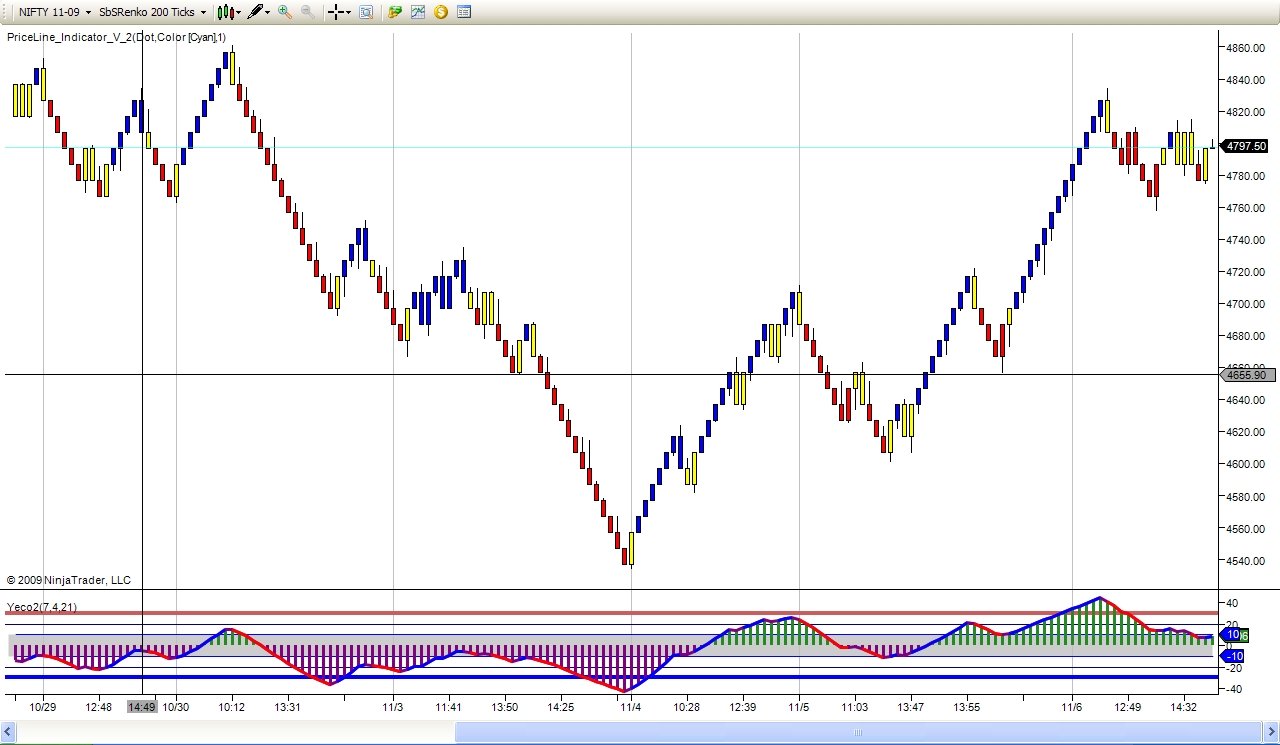Viewport: 1280px width, 745px height.
Task: Click the 4780.00 price axis label
Action: [1245, 176]
